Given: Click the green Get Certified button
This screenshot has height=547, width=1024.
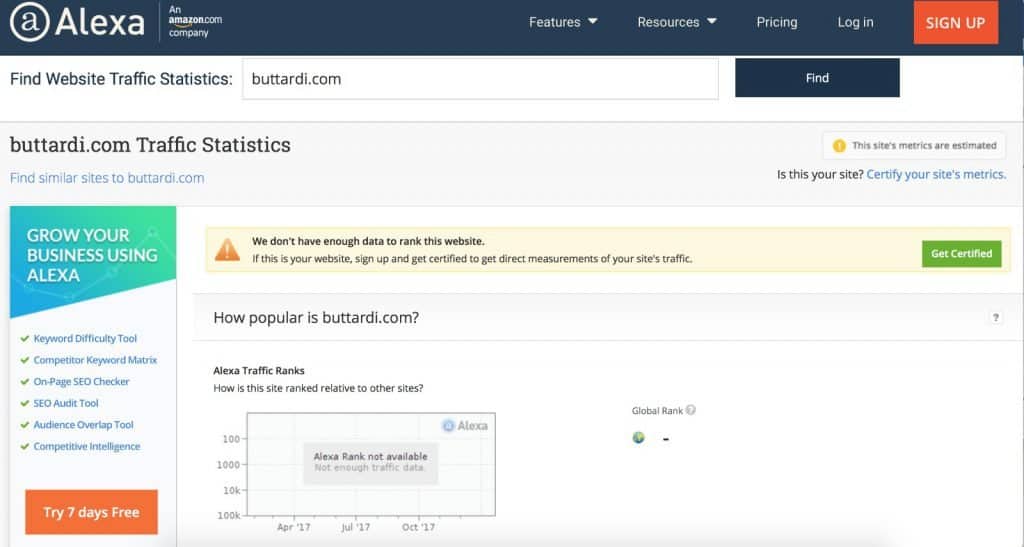Looking at the screenshot, I should (961, 253).
